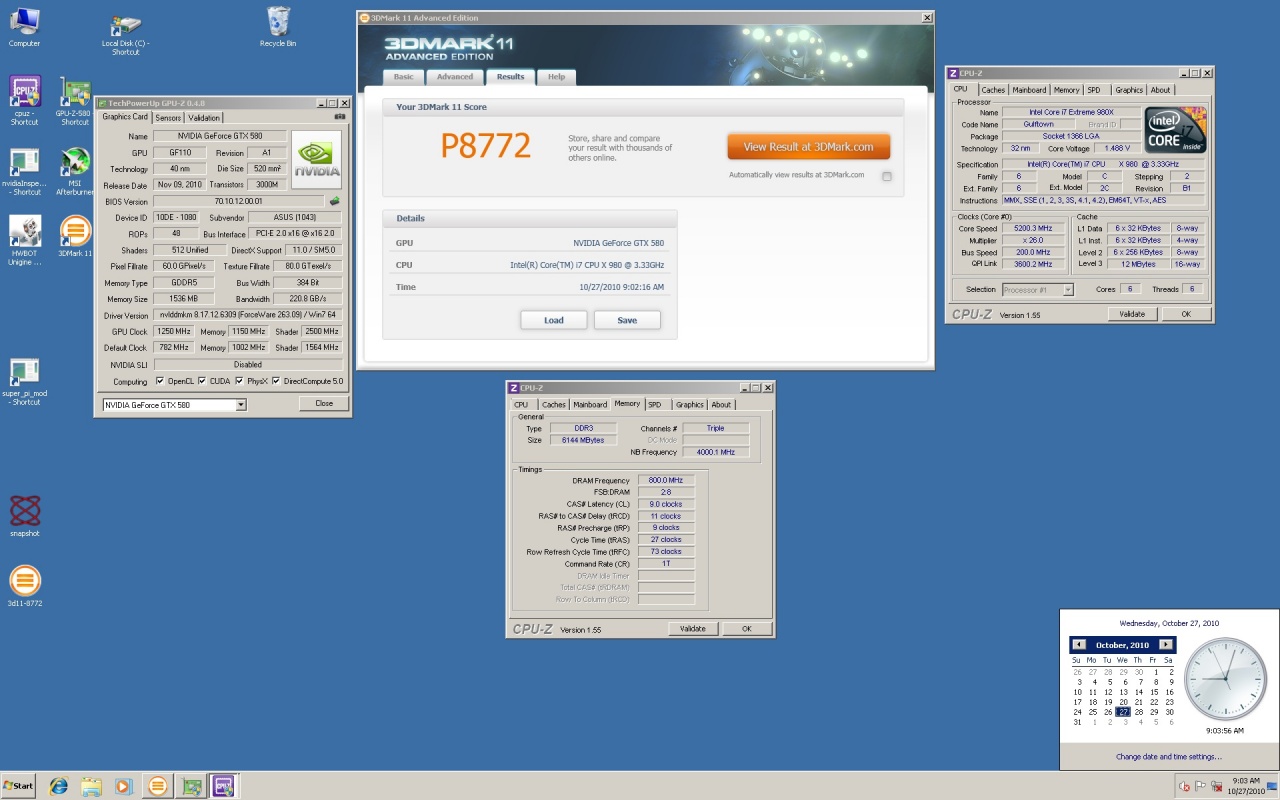
Task: Open the Advanced tab in 3DMark 11
Action: tap(454, 77)
